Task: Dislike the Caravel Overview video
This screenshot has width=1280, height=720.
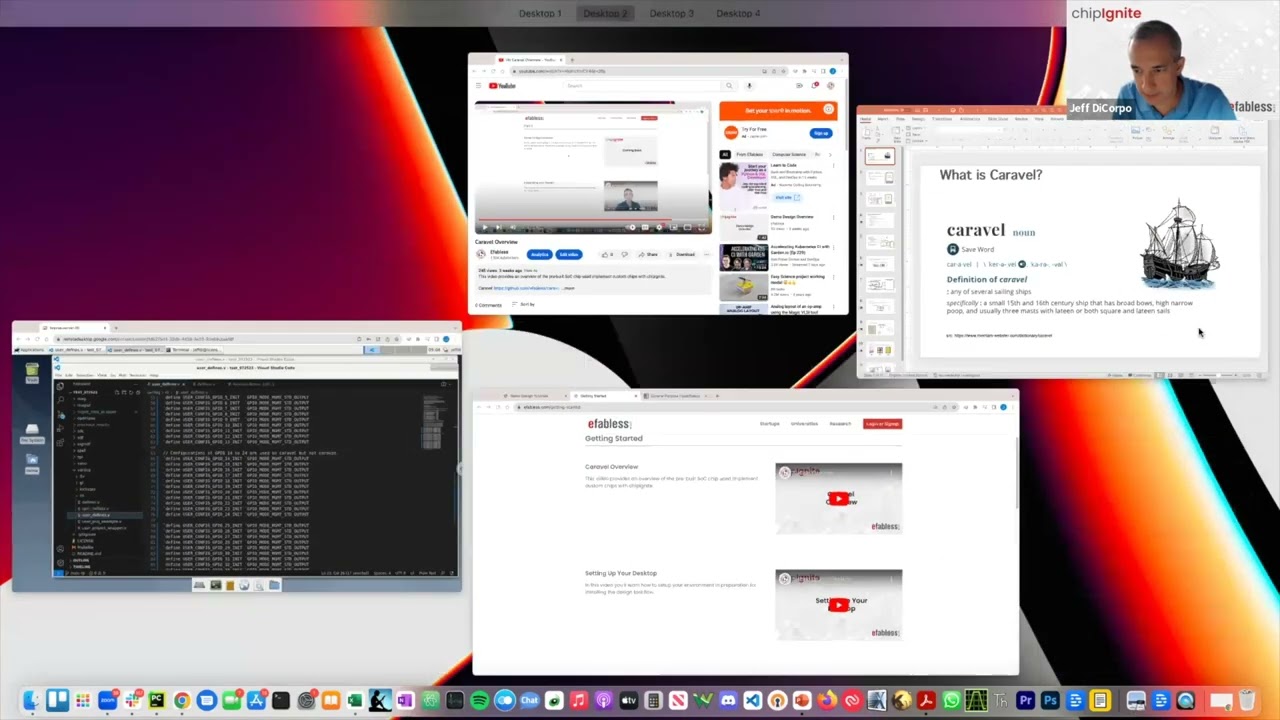Action: [624, 255]
